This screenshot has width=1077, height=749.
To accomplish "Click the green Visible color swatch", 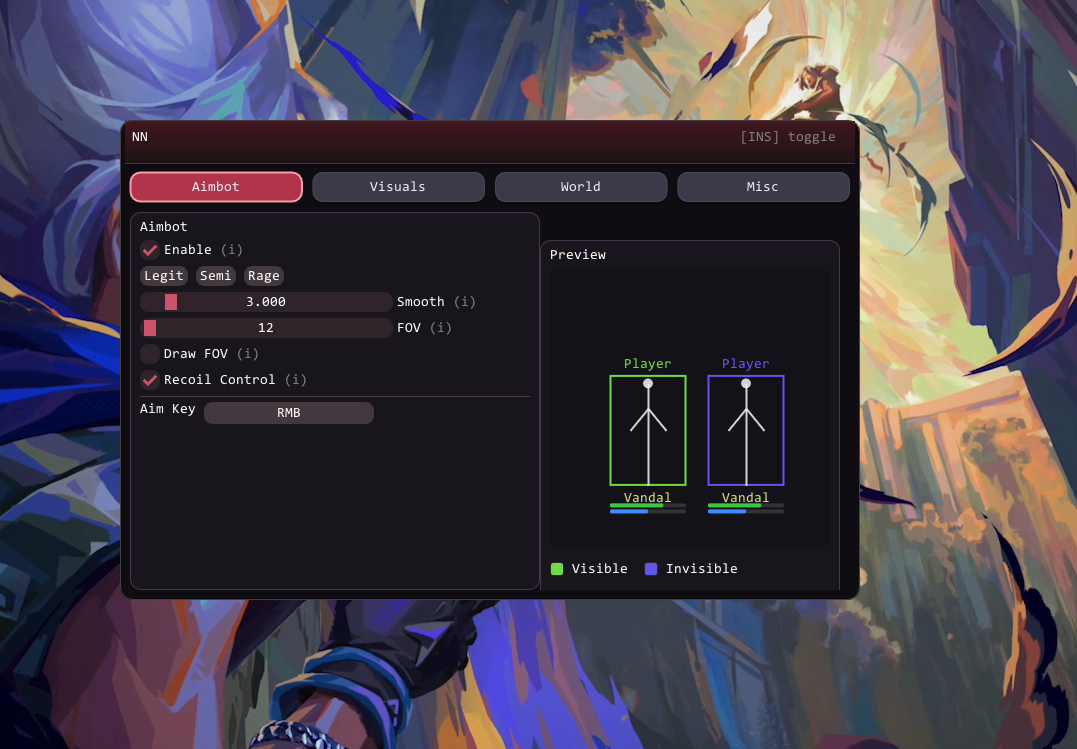I will coord(557,569).
